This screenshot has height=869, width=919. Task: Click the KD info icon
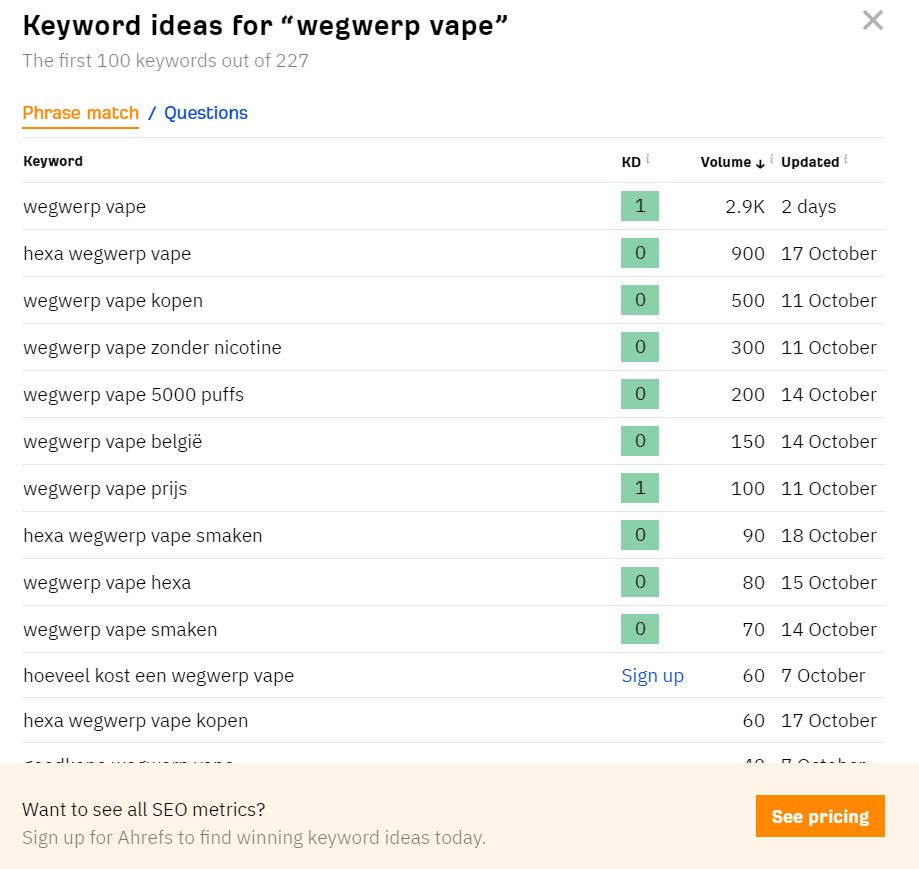(648, 159)
